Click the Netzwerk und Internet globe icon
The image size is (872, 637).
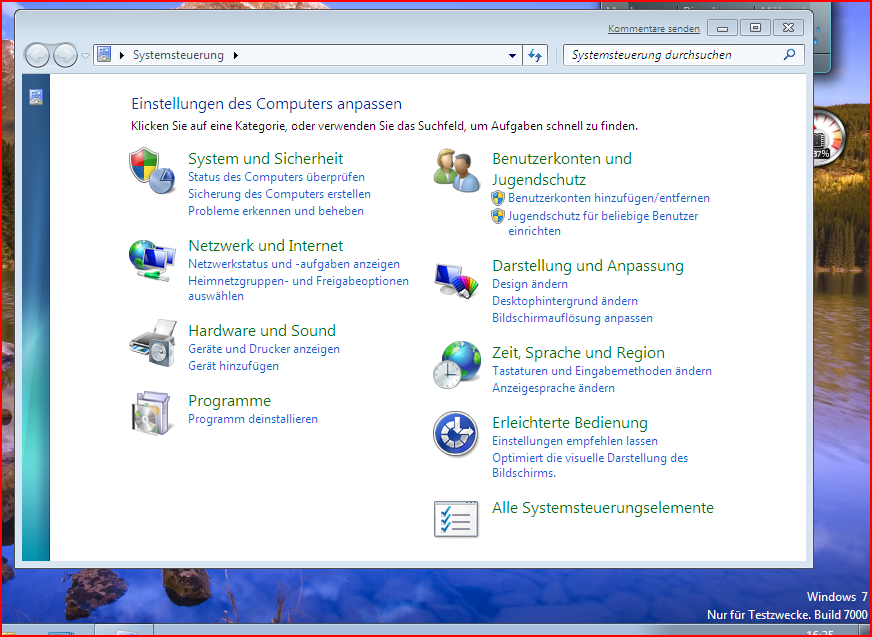pos(152,260)
